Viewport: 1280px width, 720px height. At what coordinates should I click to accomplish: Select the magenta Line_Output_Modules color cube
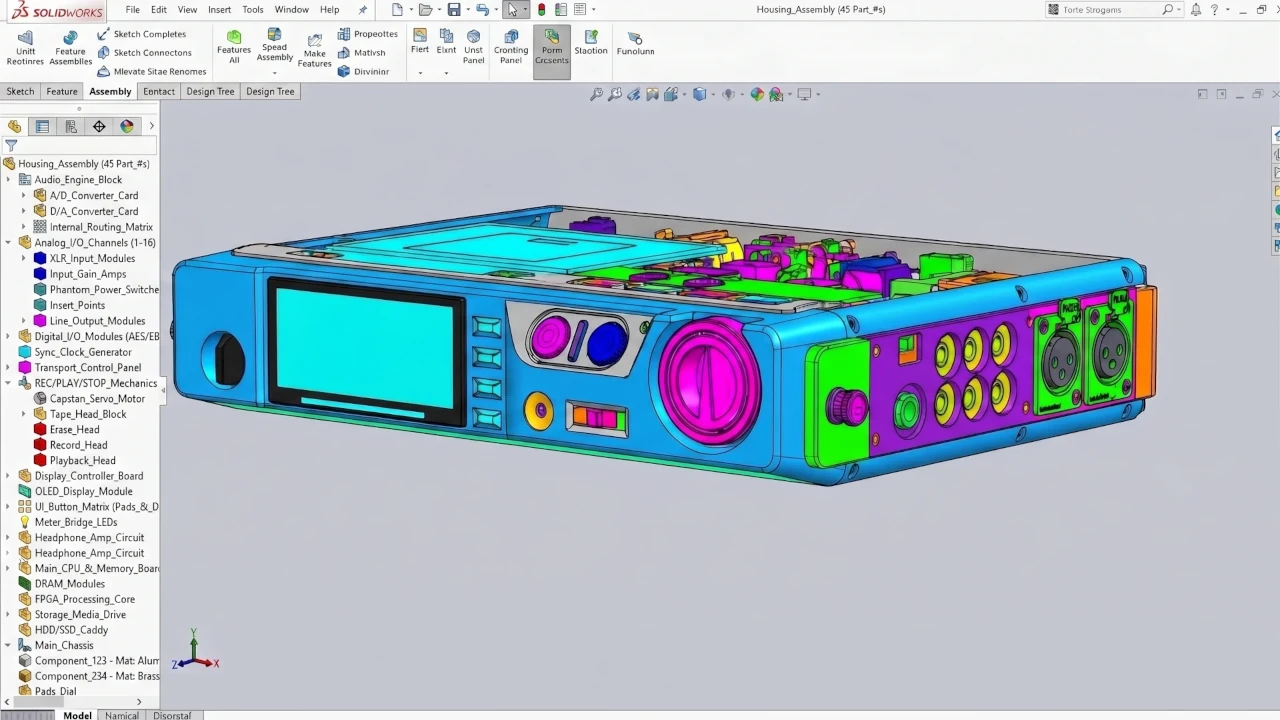click(40, 321)
